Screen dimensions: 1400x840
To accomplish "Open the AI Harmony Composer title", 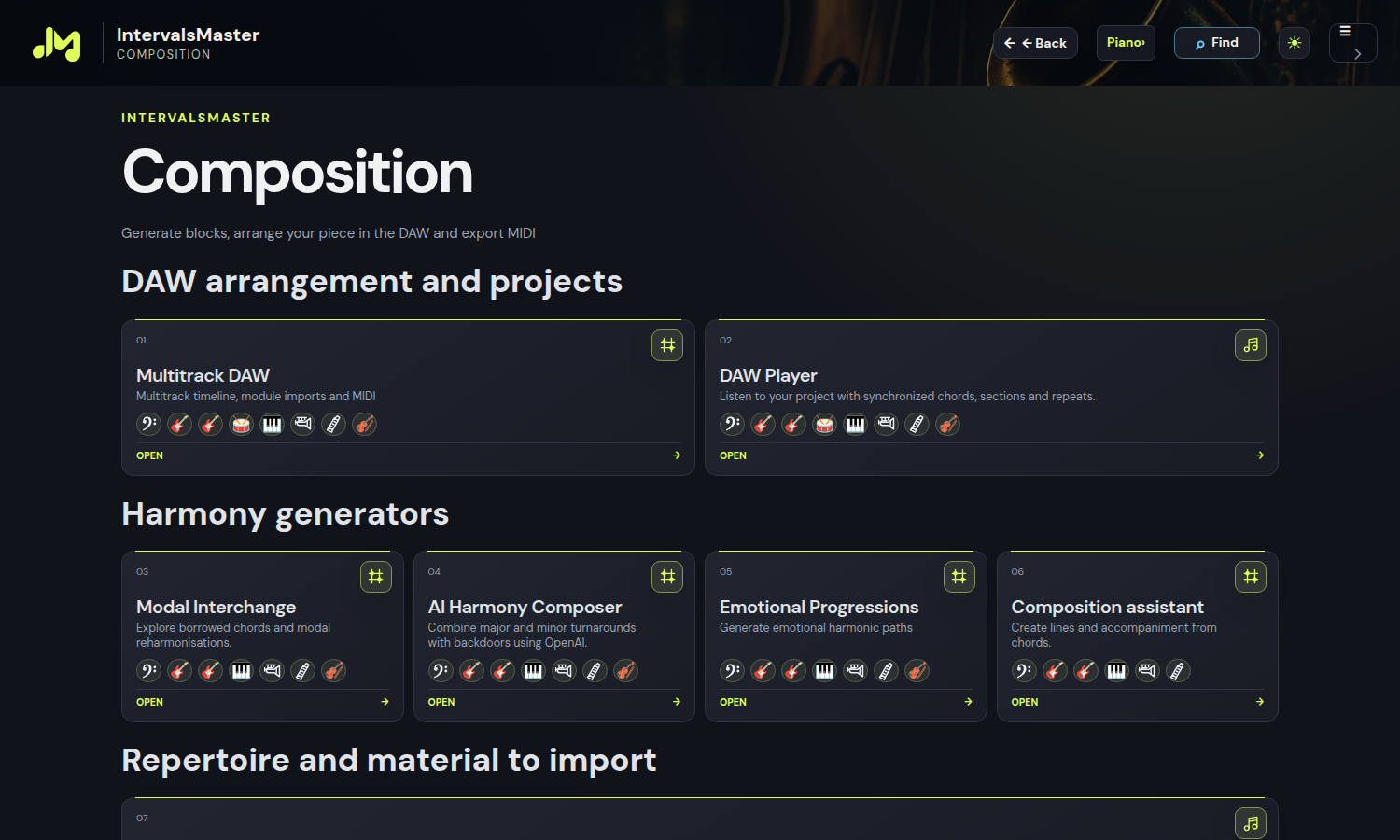I will (525, 608).
